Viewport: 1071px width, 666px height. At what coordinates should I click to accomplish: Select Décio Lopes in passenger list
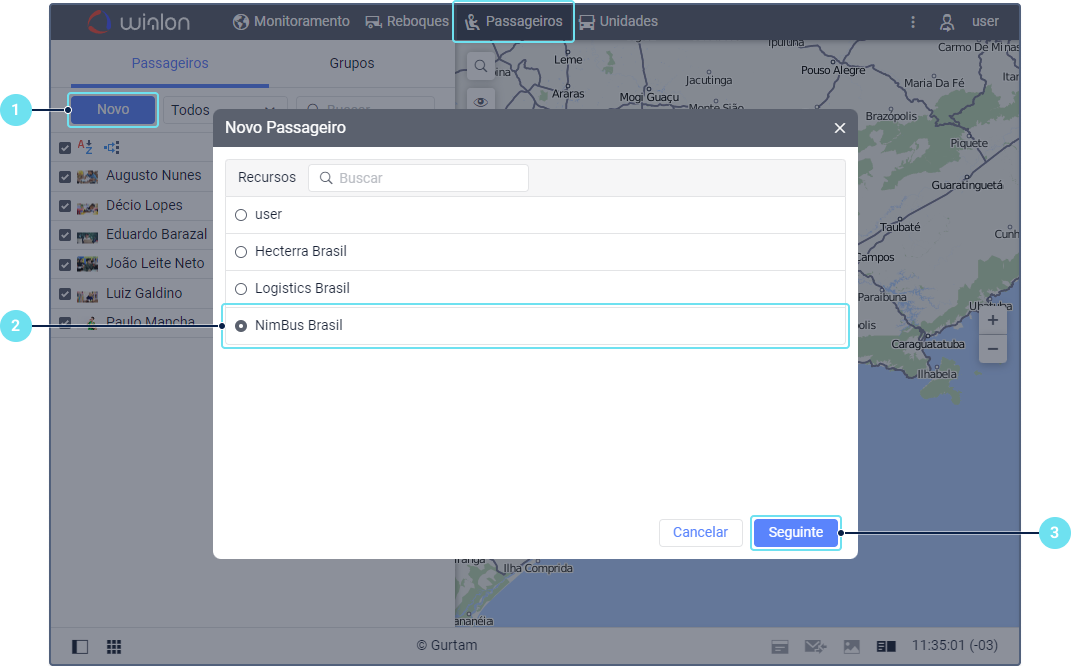tap(144, 205)
